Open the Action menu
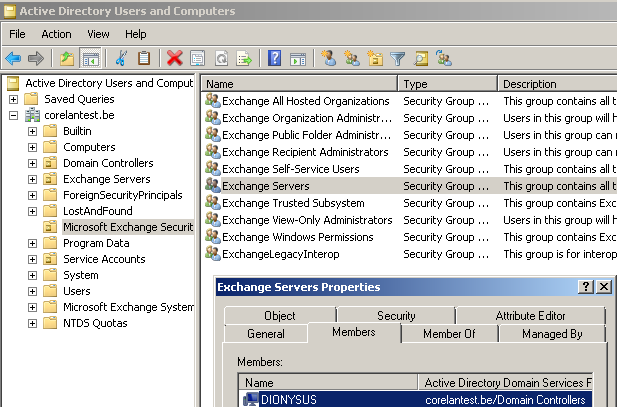617x407 pixels. [x=56, y=34]
